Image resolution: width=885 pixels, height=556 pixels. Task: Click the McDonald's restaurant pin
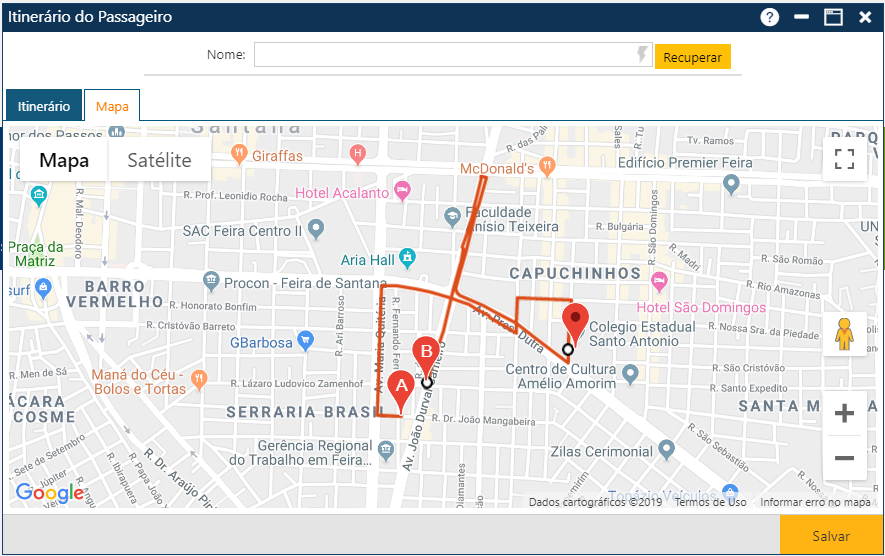[x=546, y=167]
